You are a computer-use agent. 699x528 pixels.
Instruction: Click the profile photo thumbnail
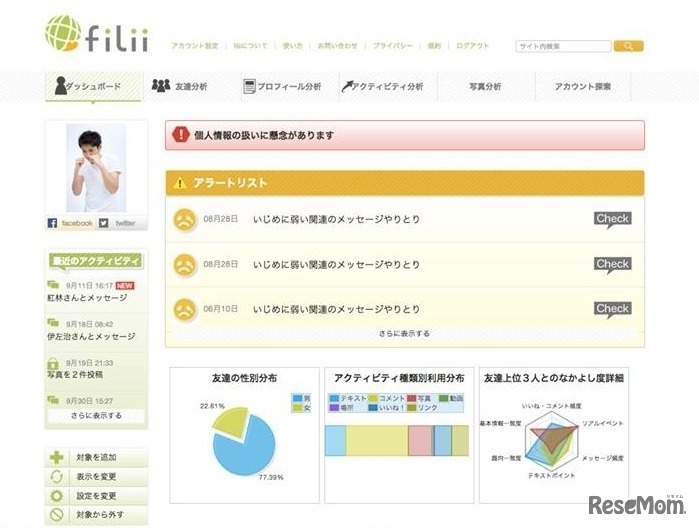click(x=96, y=168)
